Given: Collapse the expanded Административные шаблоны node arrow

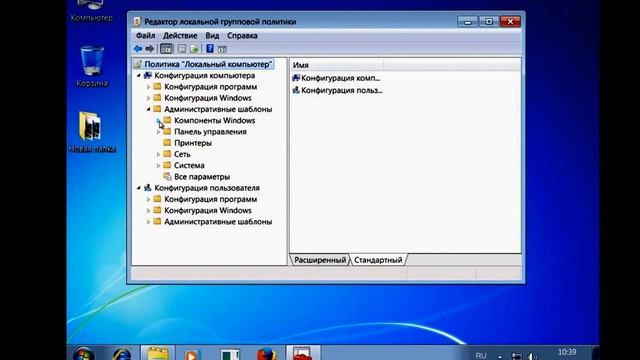Looking at the screenshot, I should coord(149,109).
